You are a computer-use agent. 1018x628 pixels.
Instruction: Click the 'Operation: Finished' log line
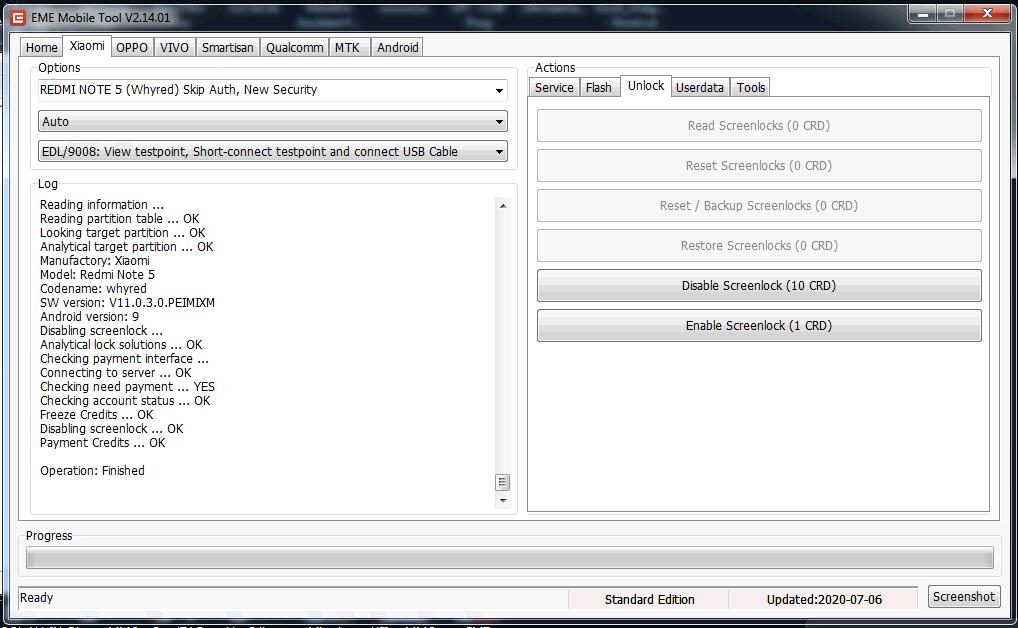point(92,471)
